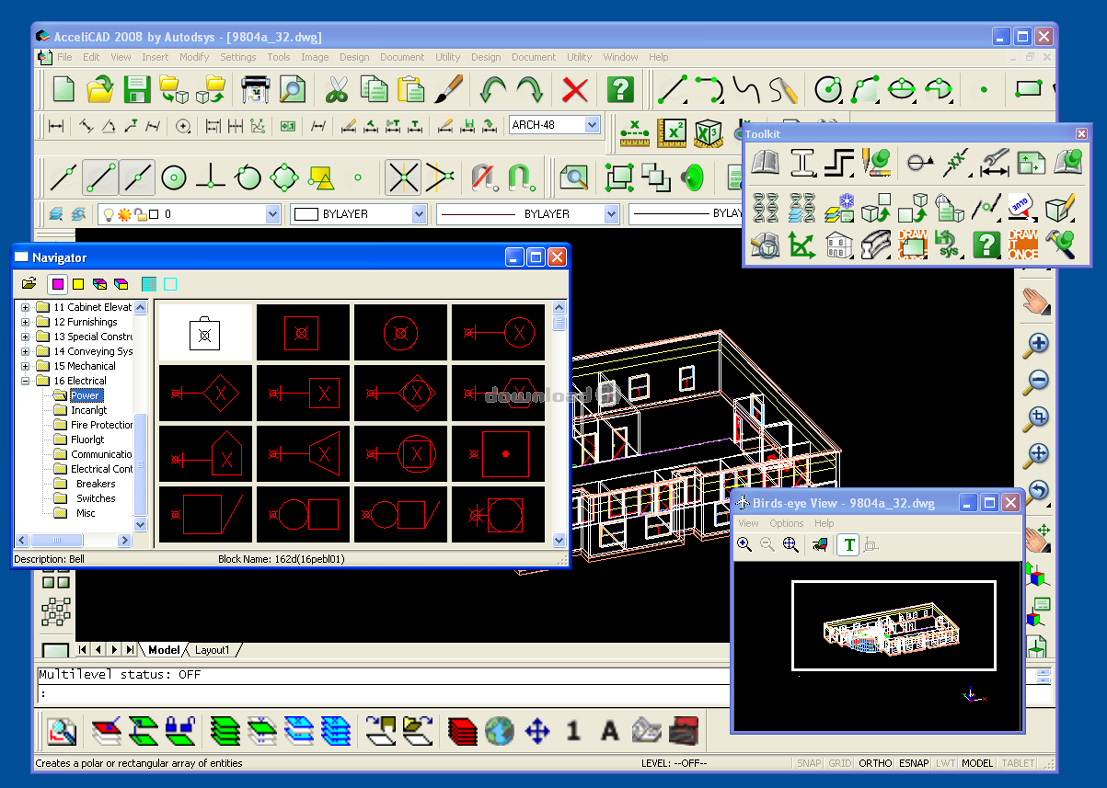1107x788 pixels.
Task: Click the paintbrush match-properties icon
Action: pos(448,90)
